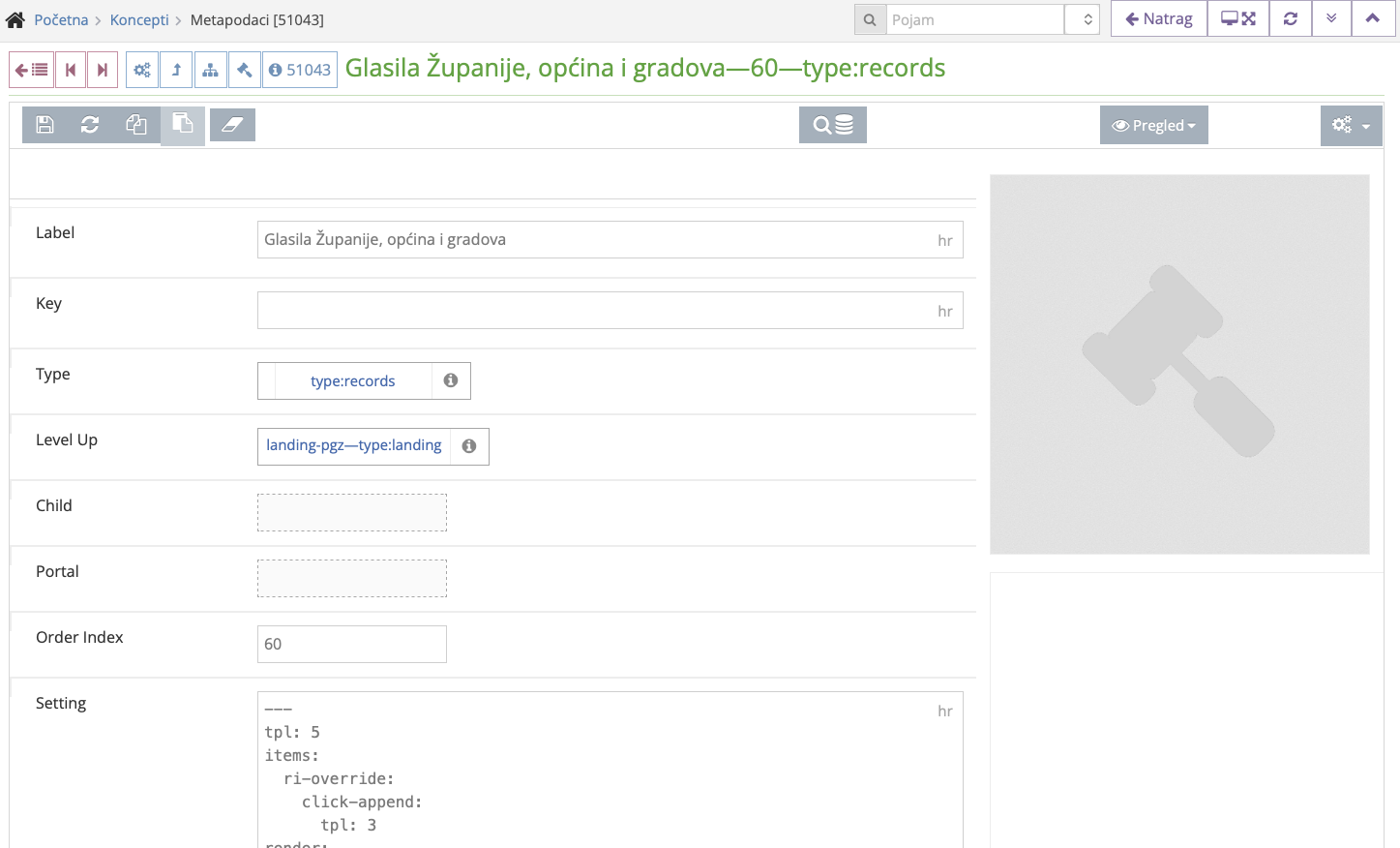Click the copy/duplicate pages icon
The image size is (1400, 848).
point(136,125)
